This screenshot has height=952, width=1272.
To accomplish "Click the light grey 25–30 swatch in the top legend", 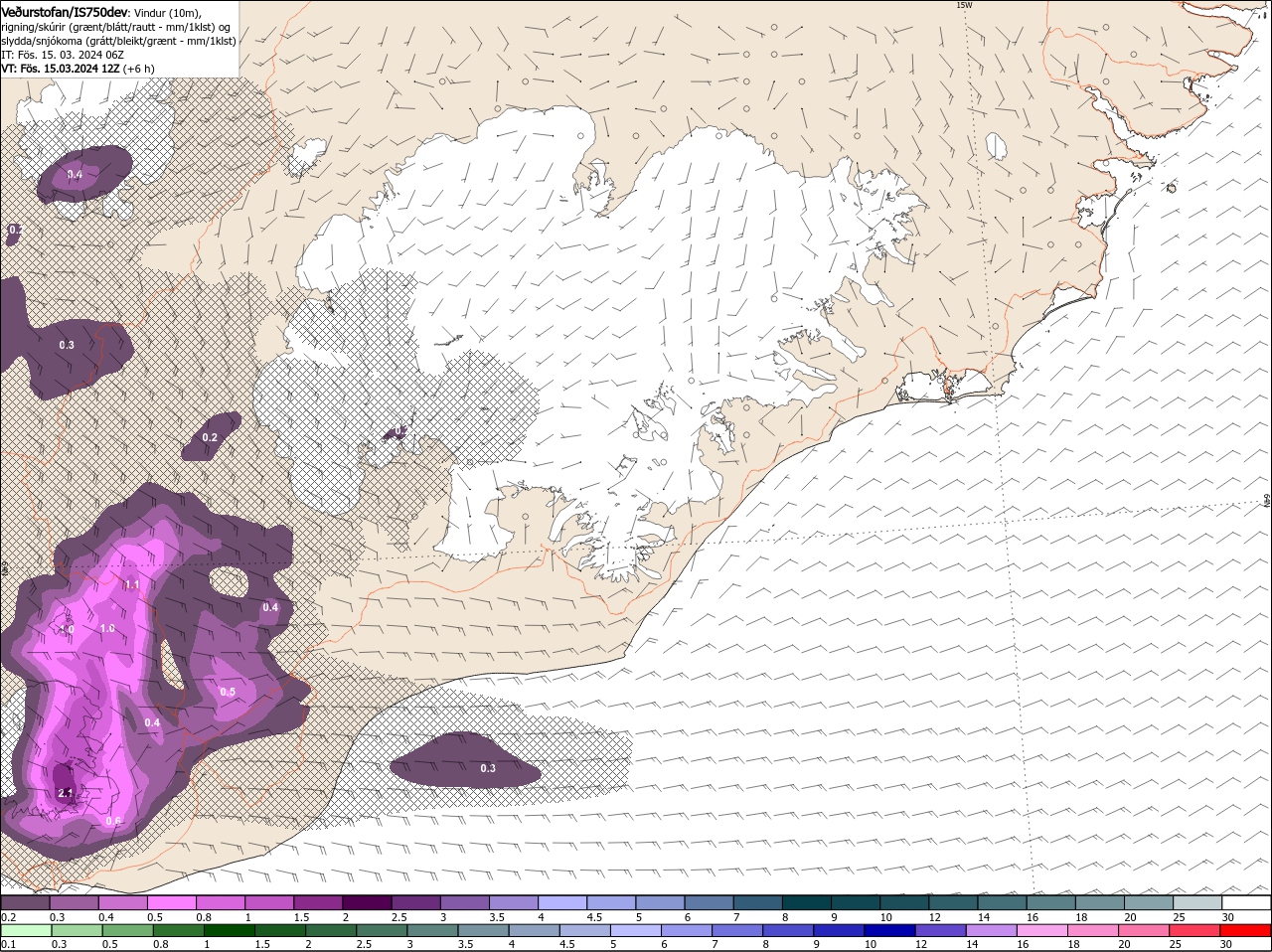I will [1198, 902].
